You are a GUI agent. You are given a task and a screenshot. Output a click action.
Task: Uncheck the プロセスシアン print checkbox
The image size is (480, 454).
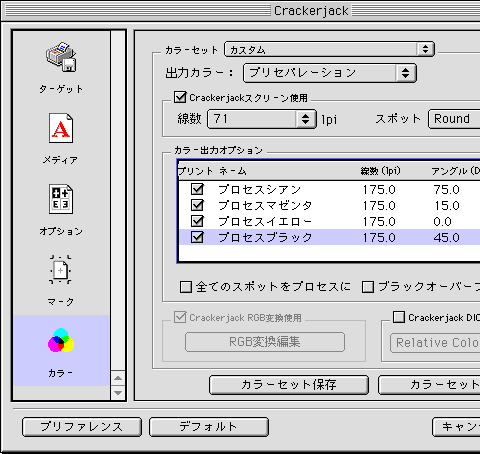pos(197,189)
